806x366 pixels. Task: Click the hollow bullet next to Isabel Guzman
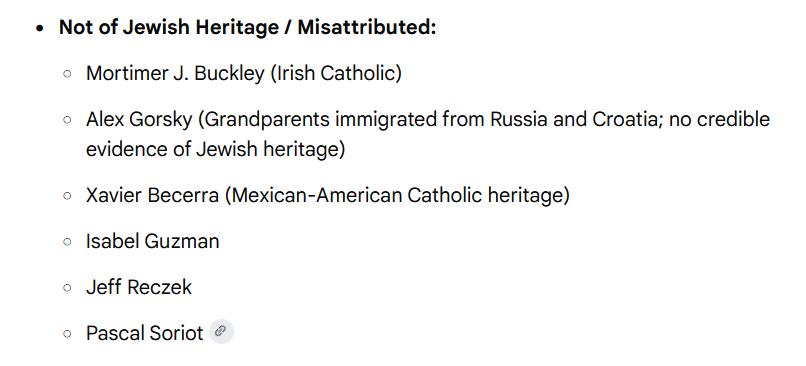pyautogui.click(x=67, y=242)
